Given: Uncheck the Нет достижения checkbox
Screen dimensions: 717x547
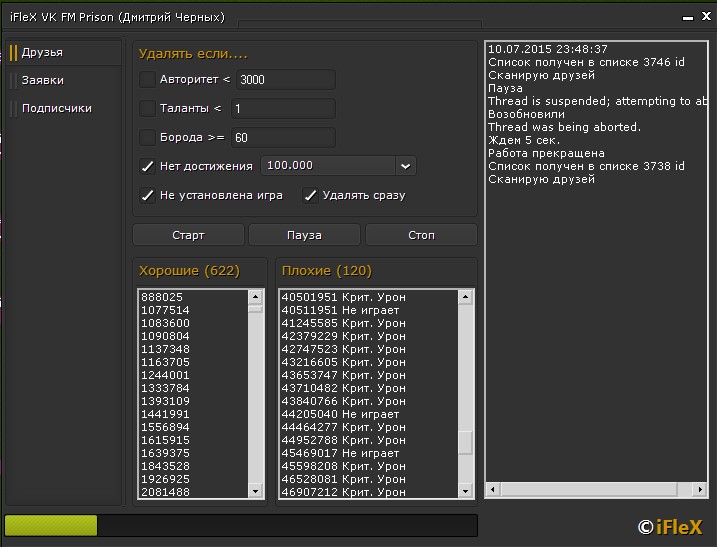Looking at the screenshot, I should (147, 166).
